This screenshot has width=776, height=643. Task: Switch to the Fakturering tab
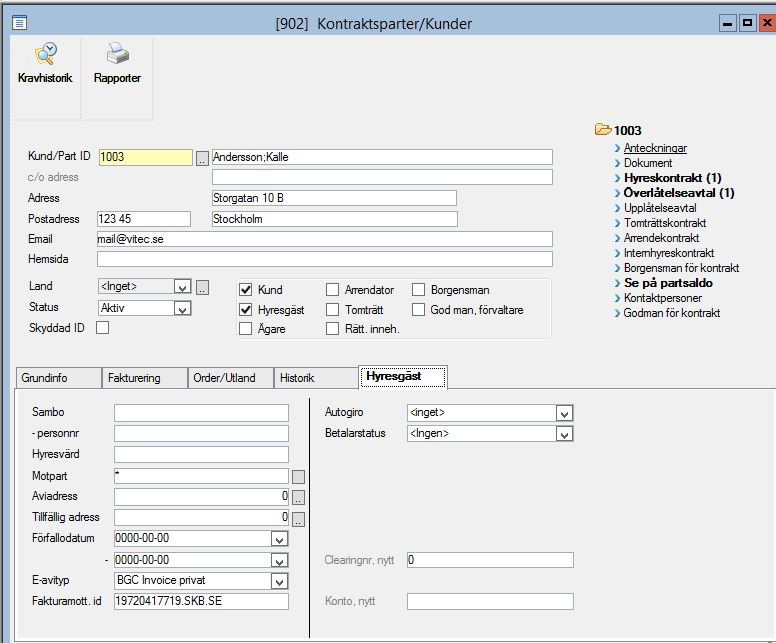coord(145,378)
